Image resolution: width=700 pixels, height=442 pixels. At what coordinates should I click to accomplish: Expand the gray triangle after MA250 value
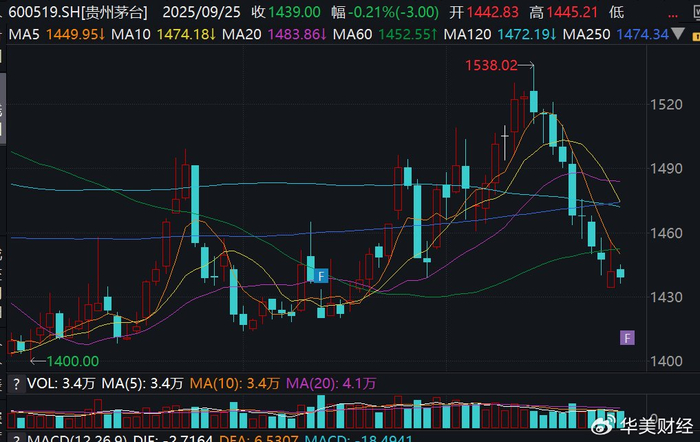tap(678, 34)
